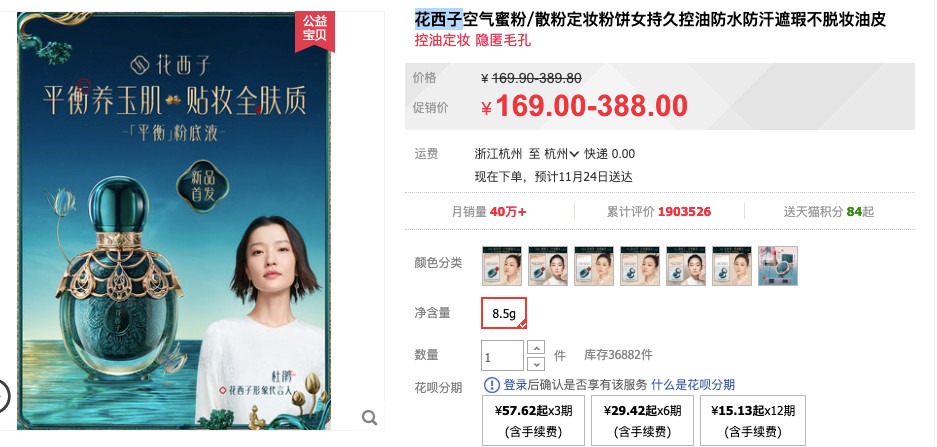Click the quantity input field
Viewport: 937px width, 447px height.
pos(503,356)
